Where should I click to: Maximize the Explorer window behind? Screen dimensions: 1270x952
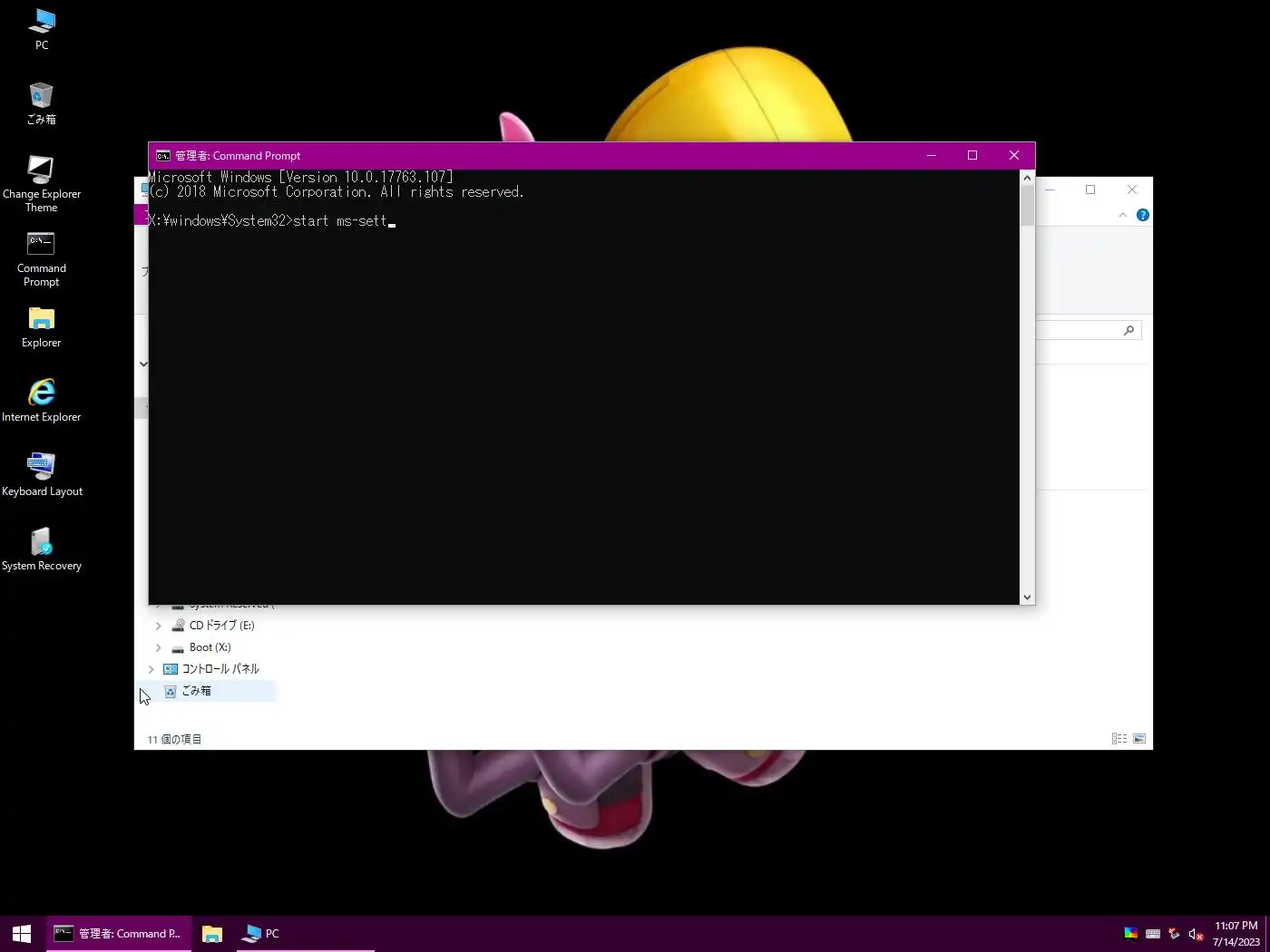(x=1090, y=189)
